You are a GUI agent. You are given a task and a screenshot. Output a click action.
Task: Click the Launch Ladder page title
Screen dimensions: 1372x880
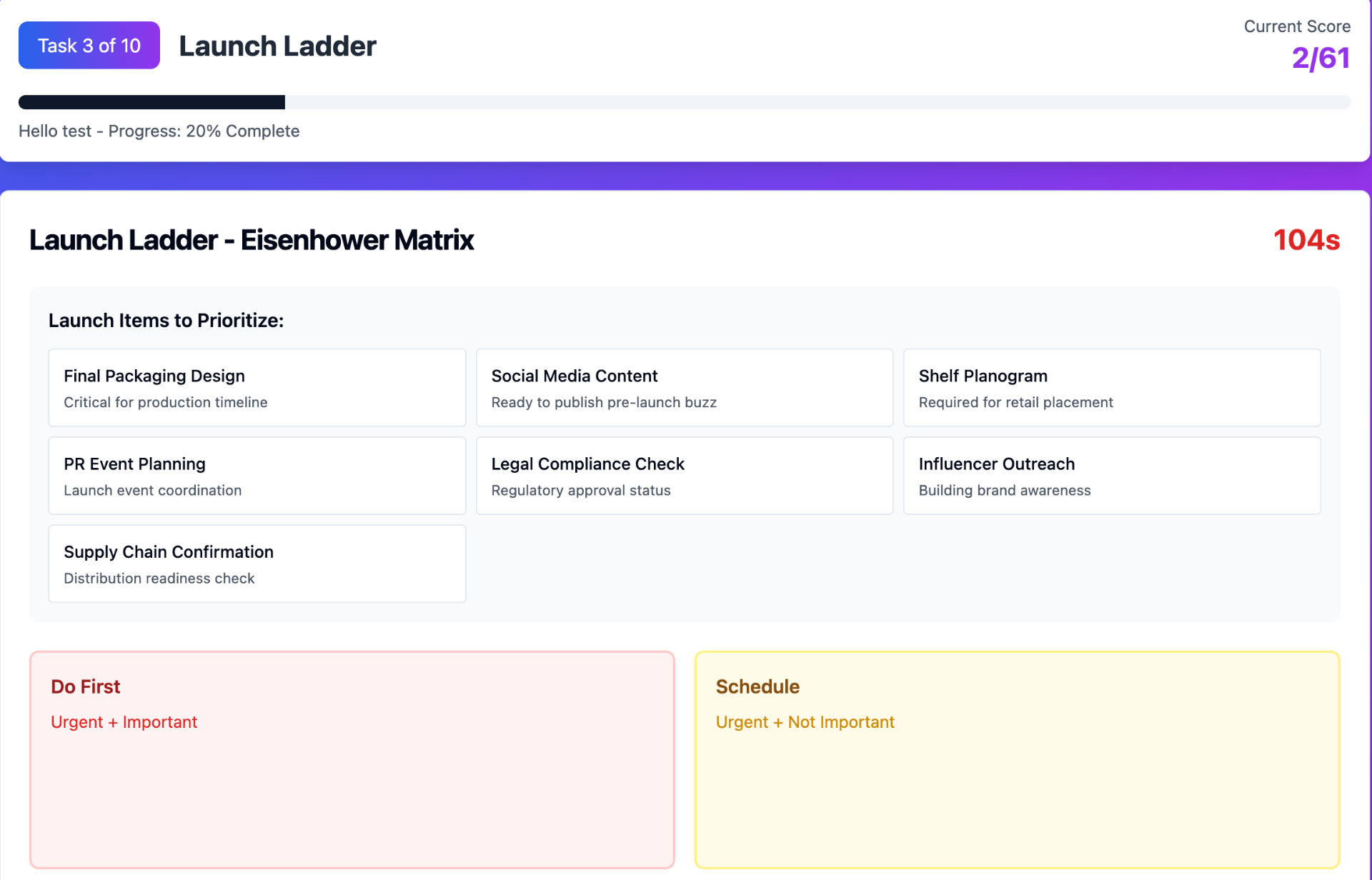(277, 46)
